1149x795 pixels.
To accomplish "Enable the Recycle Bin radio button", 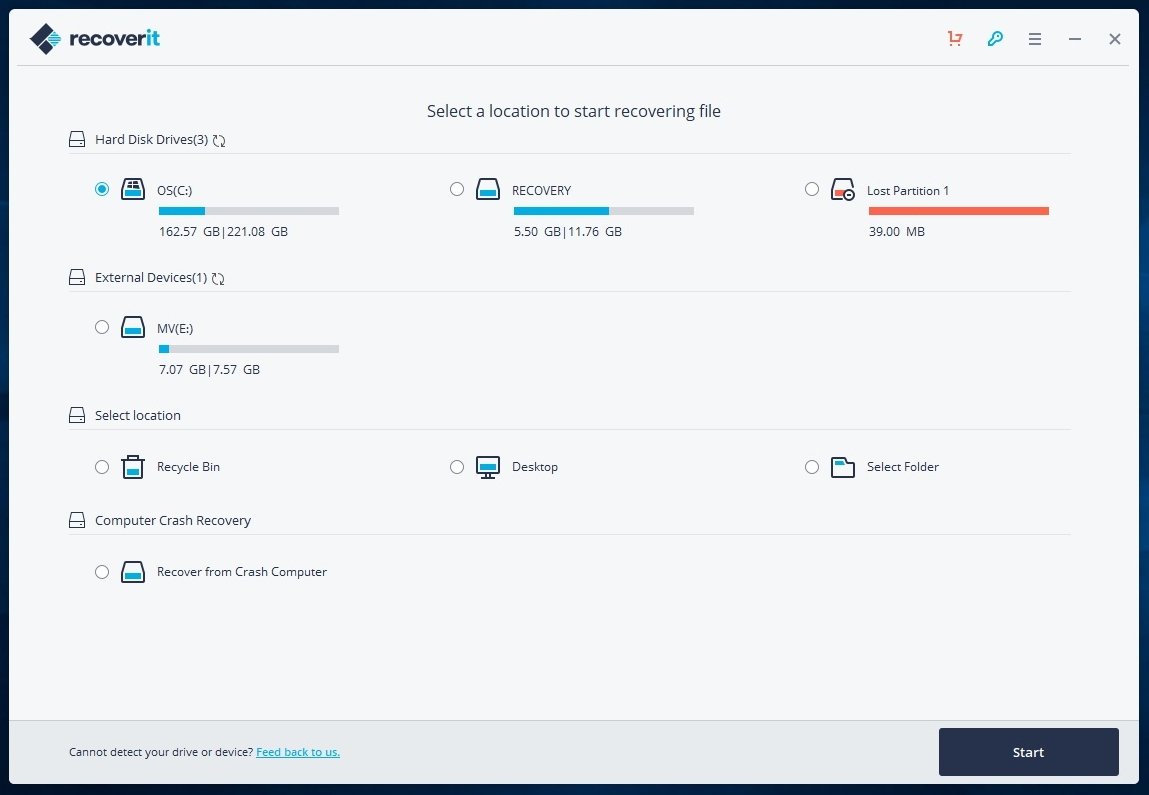I will pyautogui.click(x=102, y=466).
